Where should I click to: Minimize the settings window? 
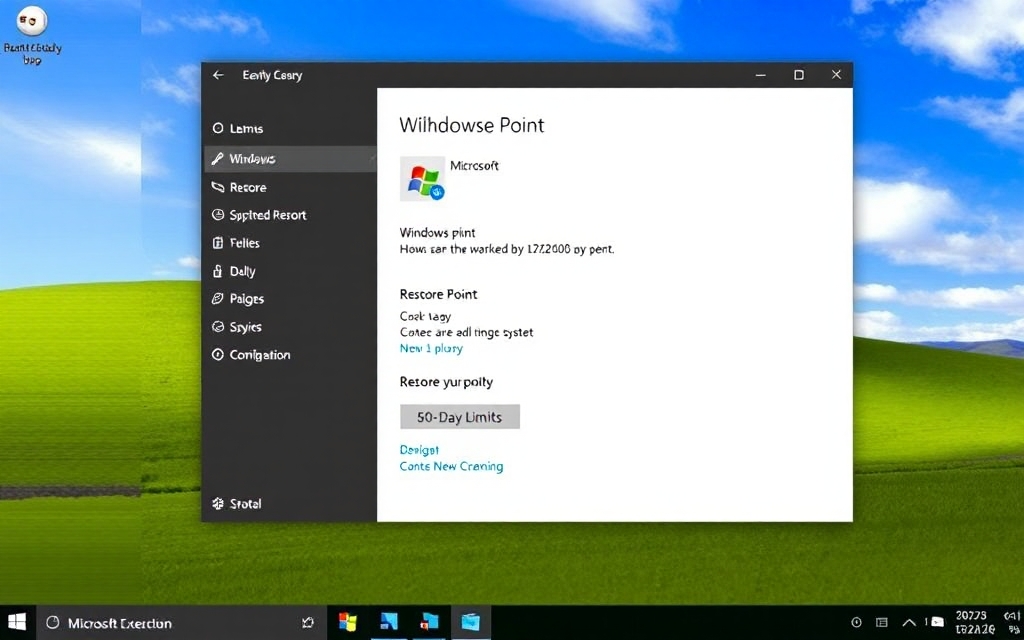tap(760, 75)
